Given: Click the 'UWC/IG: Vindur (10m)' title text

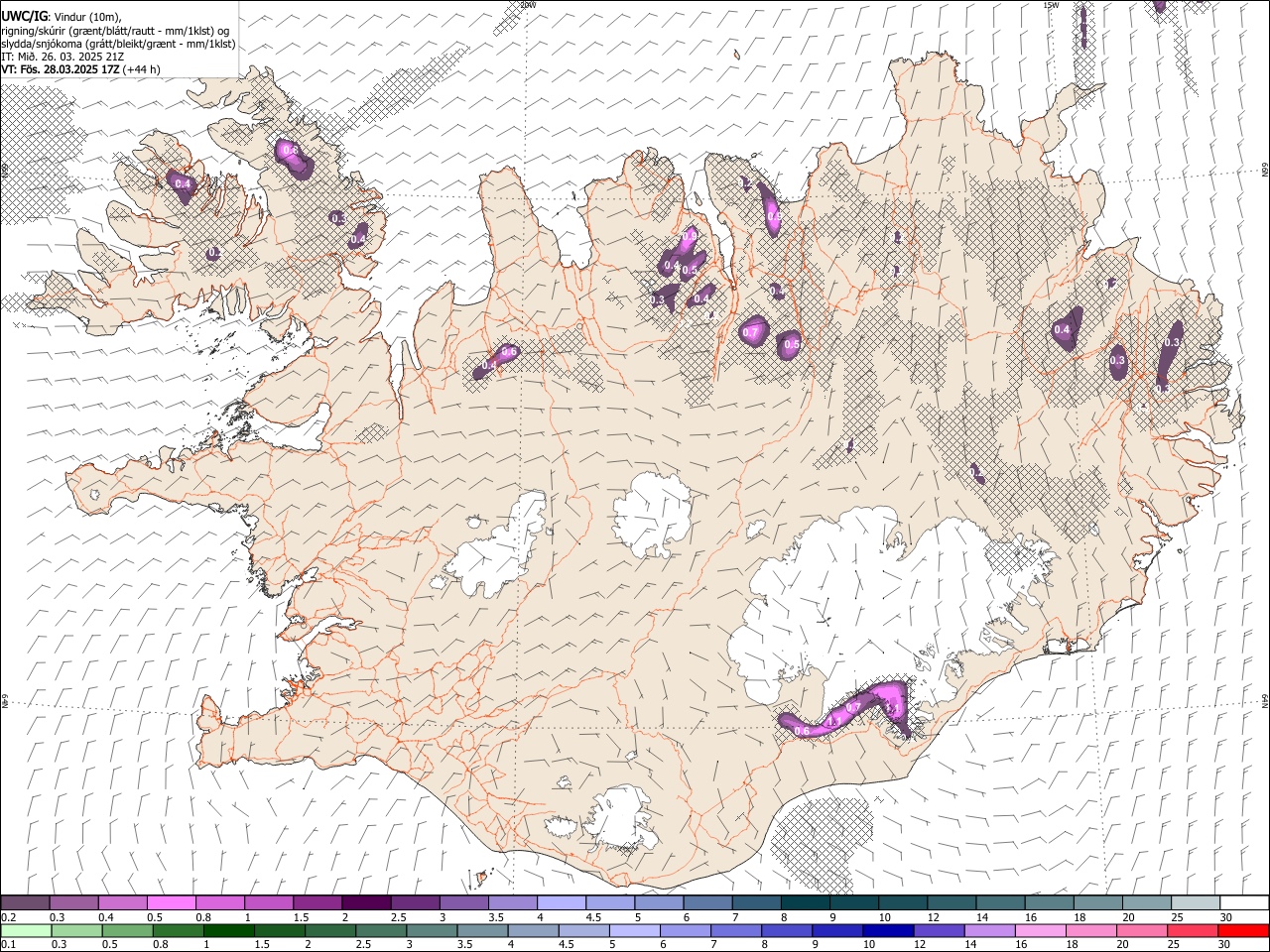Looking at the screenshot, I should pyautogui.click(x=62, y=16).
